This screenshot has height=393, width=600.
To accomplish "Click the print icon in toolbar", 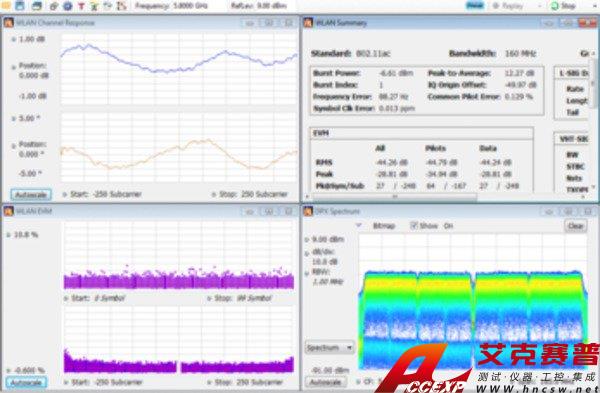I will tap(36, 5).
